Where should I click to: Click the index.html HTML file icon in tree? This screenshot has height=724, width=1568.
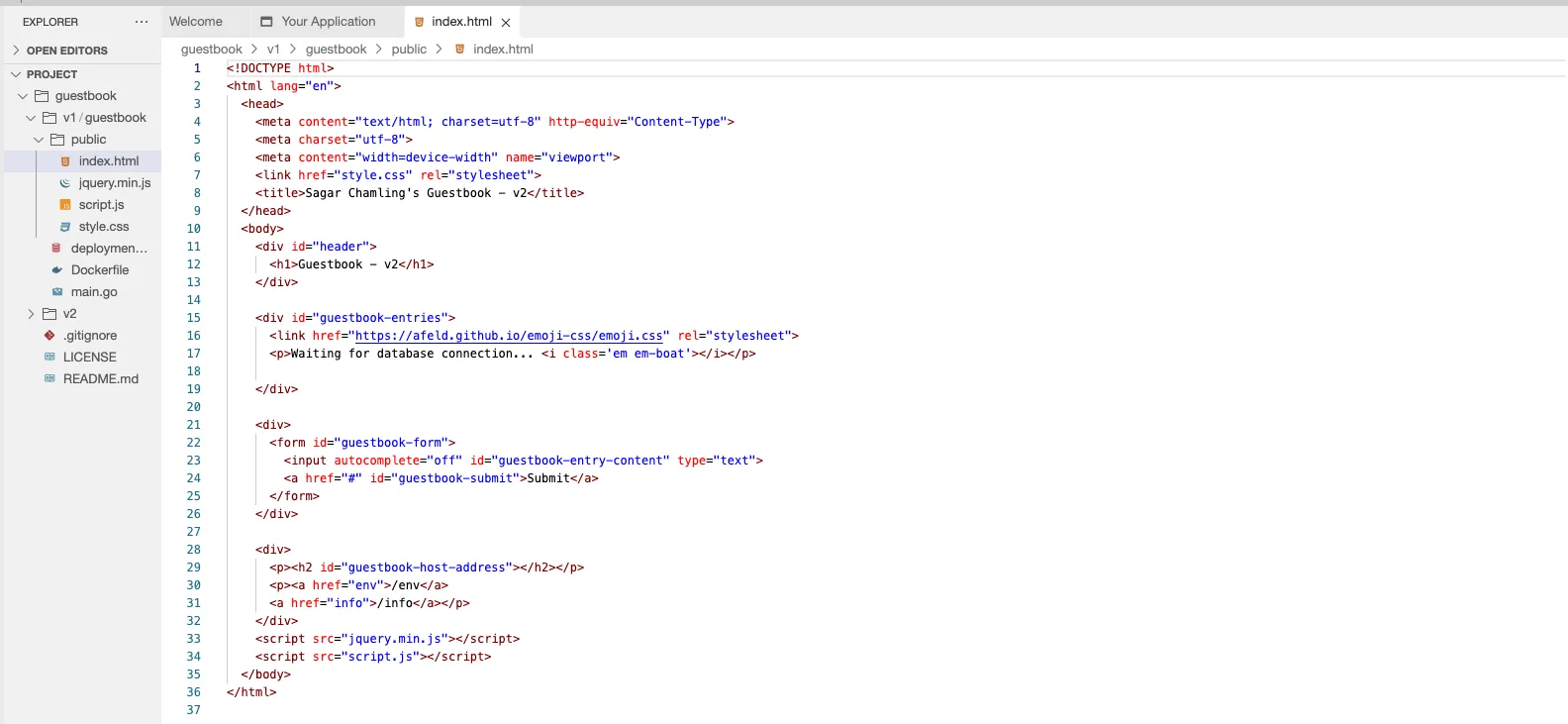[x=65, y=161]
